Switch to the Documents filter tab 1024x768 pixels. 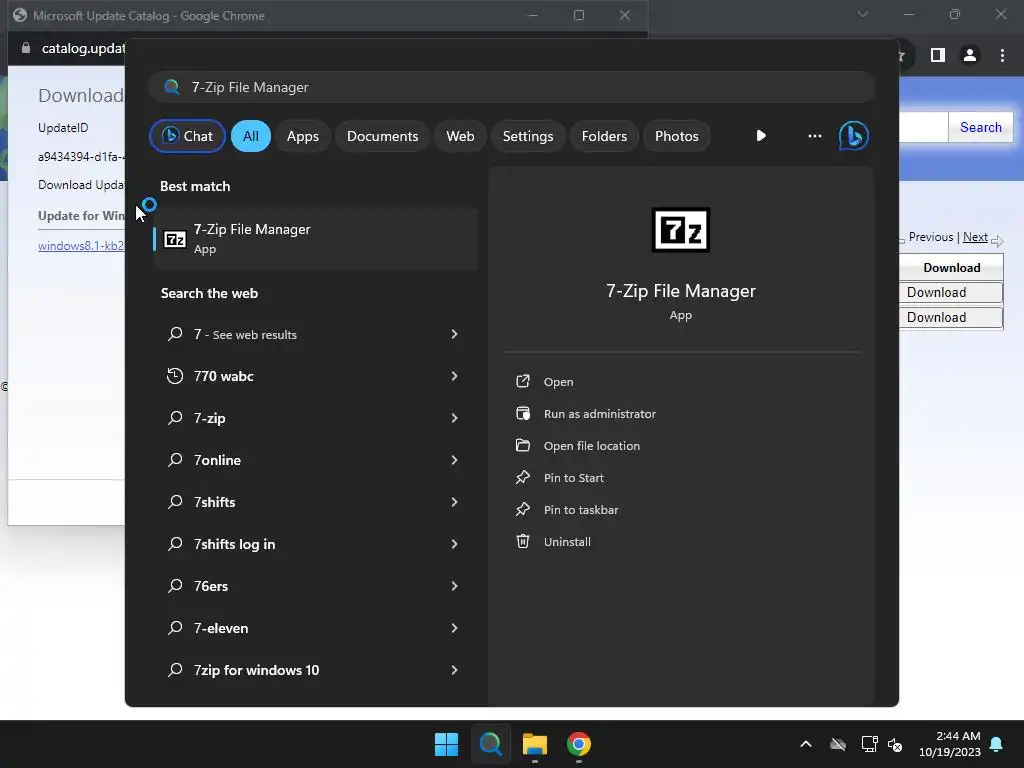pyautogui.click(x=382, y=136)
